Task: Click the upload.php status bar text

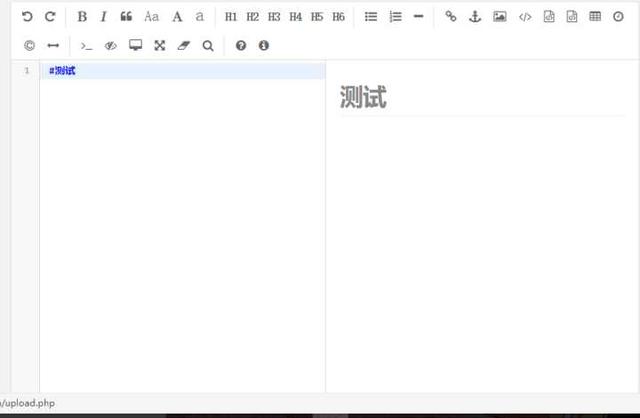Action: click(x=28, y=403)
